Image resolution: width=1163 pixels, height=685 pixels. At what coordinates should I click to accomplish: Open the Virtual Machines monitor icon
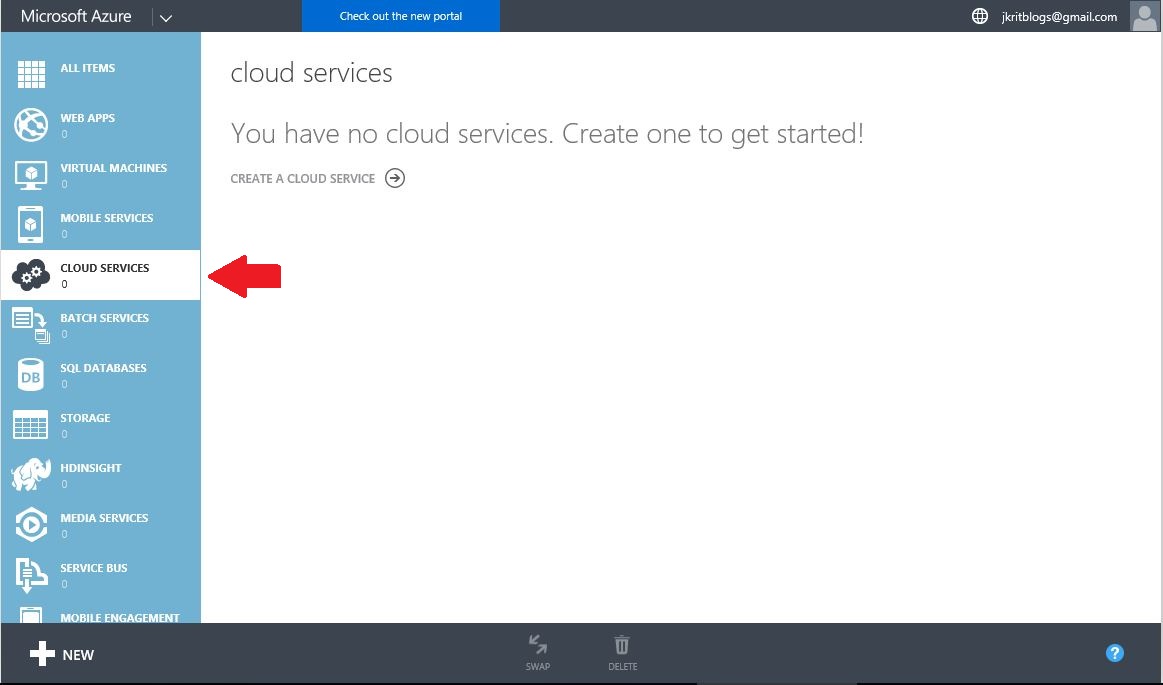coord(31,175)
